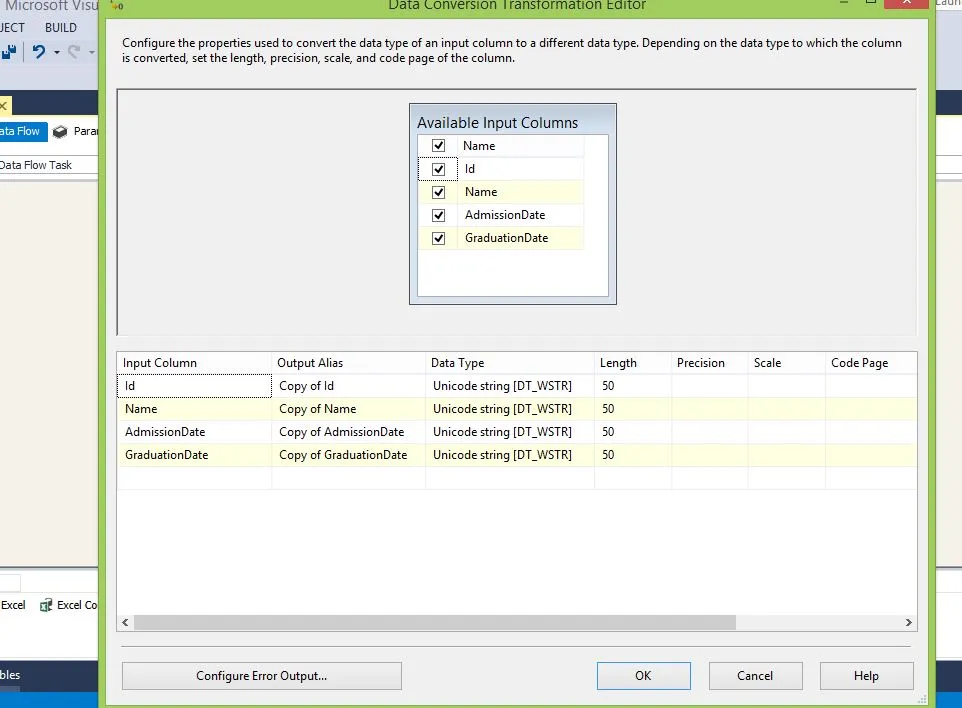Edit the 'Copy of Id' output alias
This screenshot has height=708, width=962.
pos(348,386)
